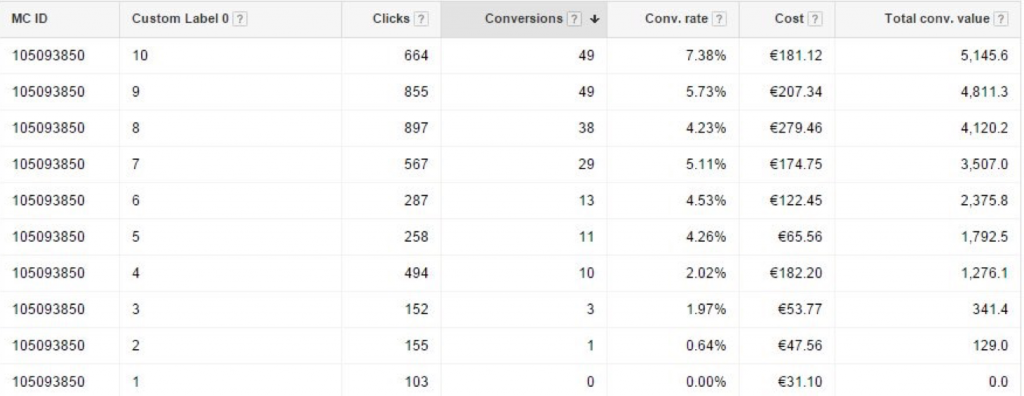Click the help icon beside Custom Label 0
The image size is (1024, 396).
click(x=240, y=19)
